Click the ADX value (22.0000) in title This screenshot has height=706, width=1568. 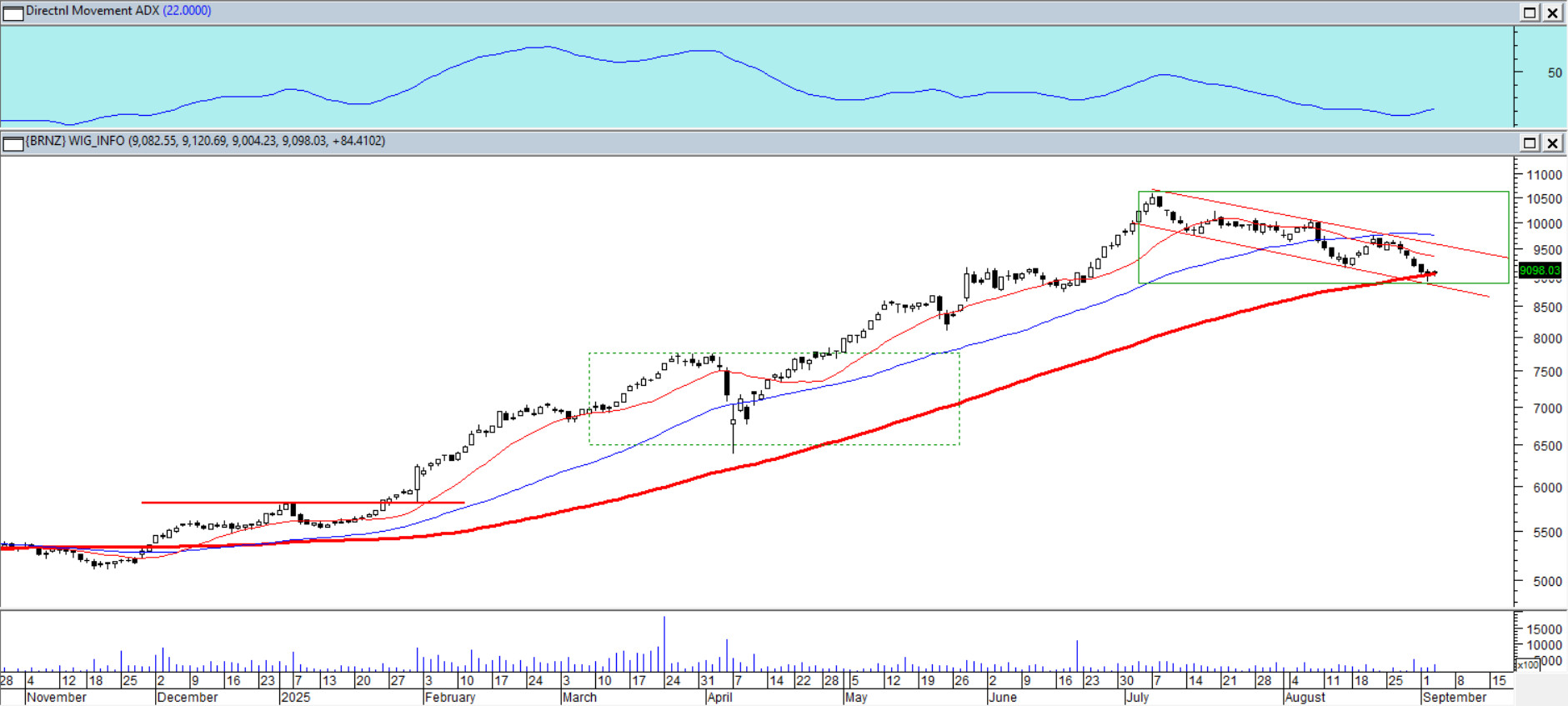point(187,11)
